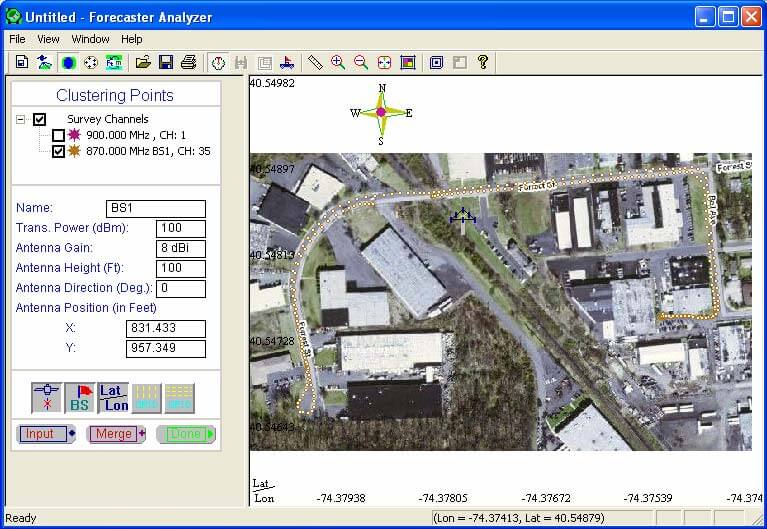Click the Ft/m units toolbar icon
Image resolution: width=767 pixels, height=529 pixels.
[x=114, y=62]
